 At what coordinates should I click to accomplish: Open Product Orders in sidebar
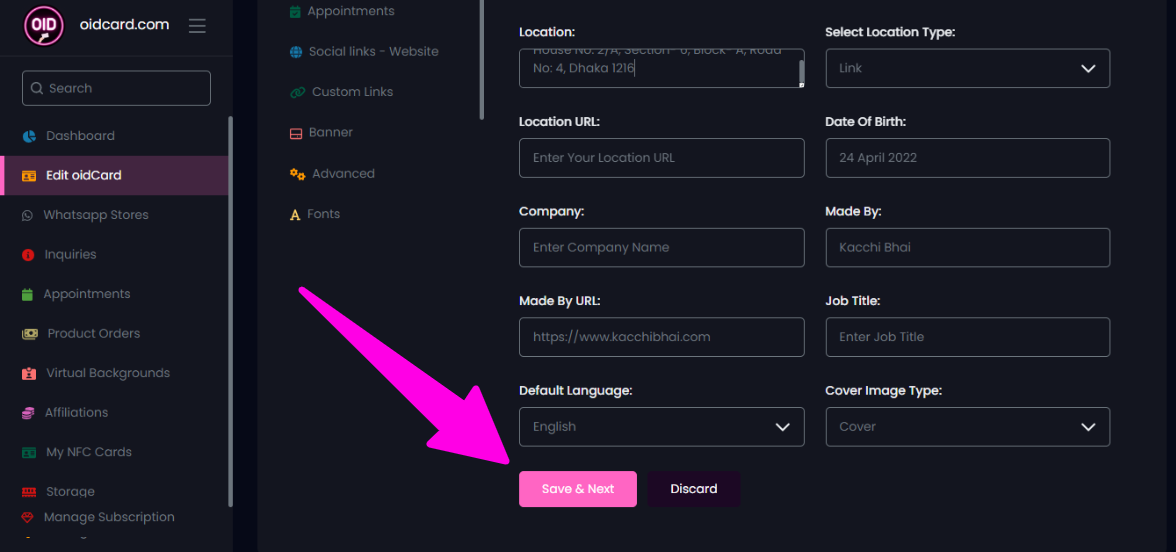point(93,334)
